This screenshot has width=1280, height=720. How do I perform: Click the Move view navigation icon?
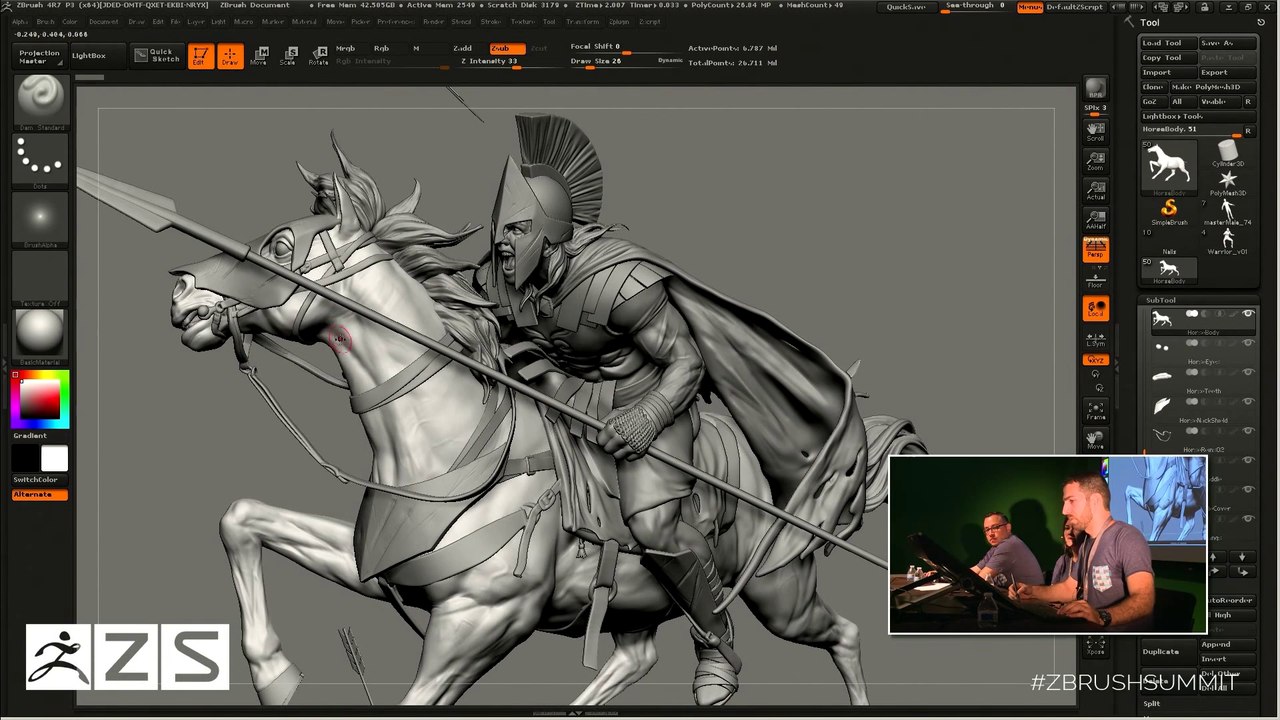click(x=1096, y=440)
